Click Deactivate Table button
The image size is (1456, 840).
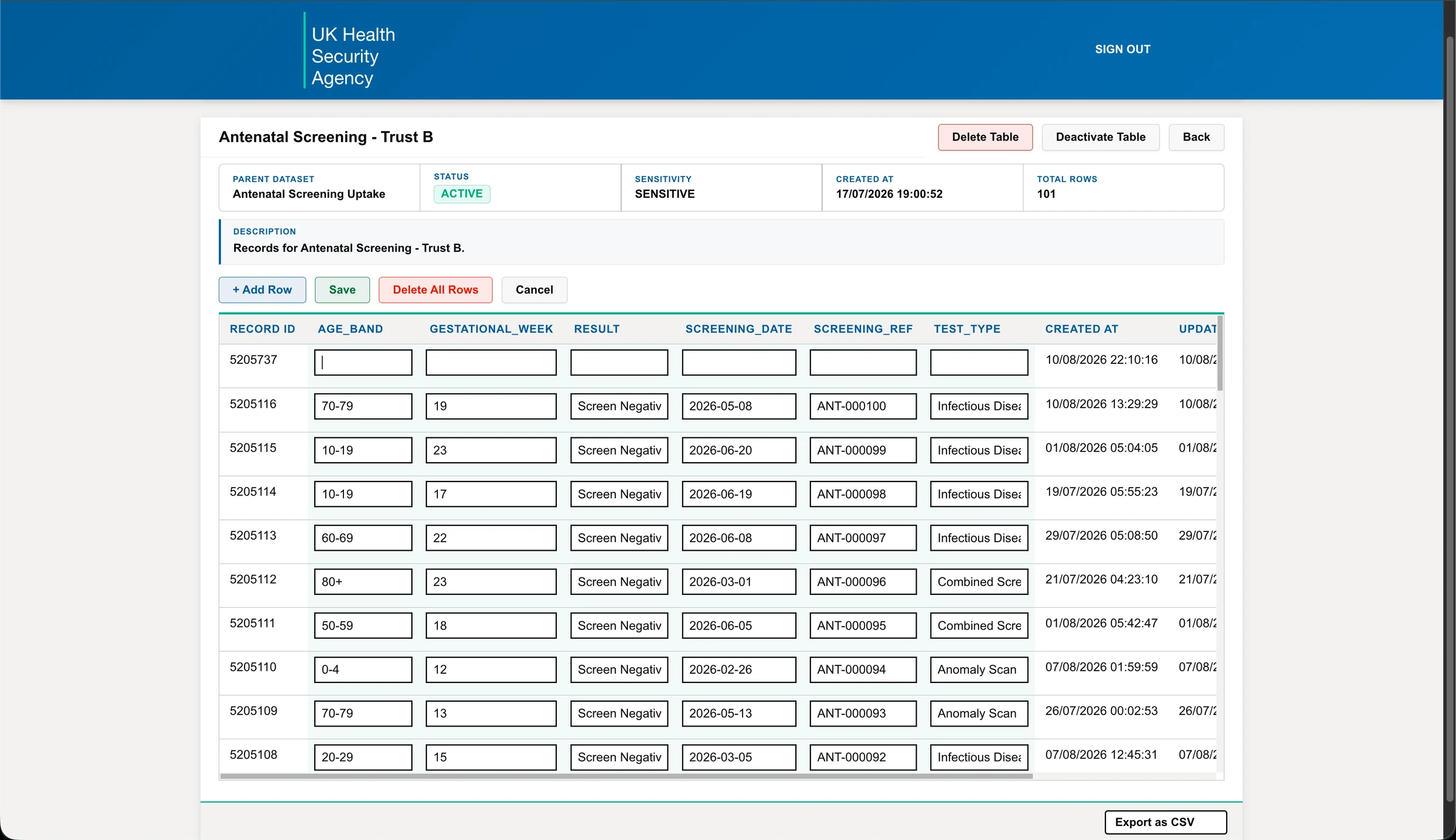(1100, 137)
